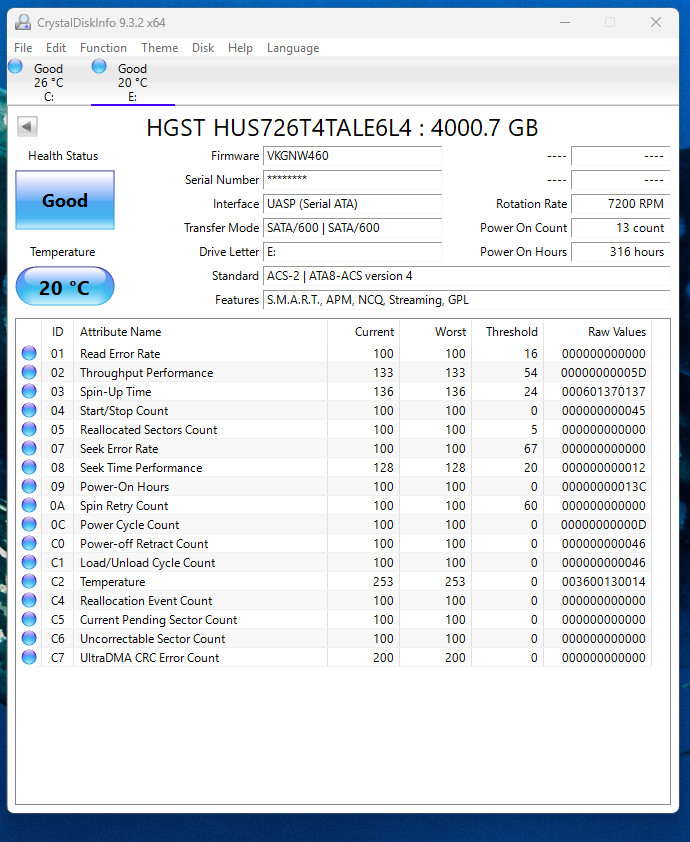The width and height of the screenshot is (690, 842).
Task: Click status orb for Spin Retry Count
Action: point(29,505)
